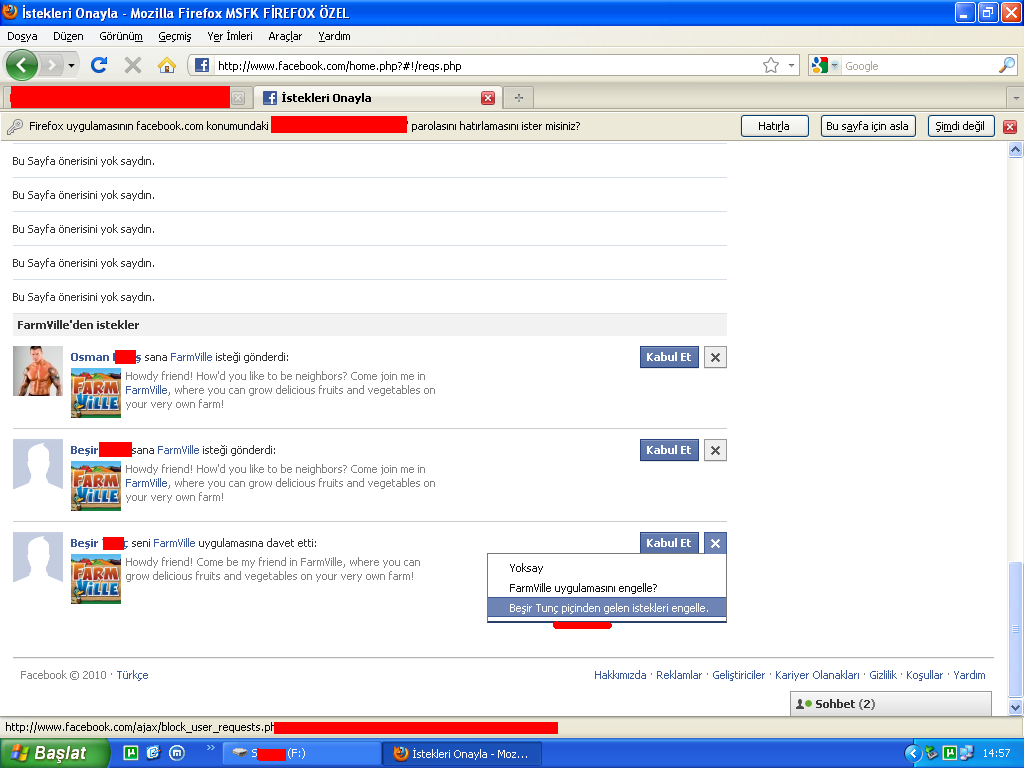This screenshot has height=768, width=1024.
Task: Accept Beşir's davet etti invitation Kabul Et
Action: coord(669,543)
